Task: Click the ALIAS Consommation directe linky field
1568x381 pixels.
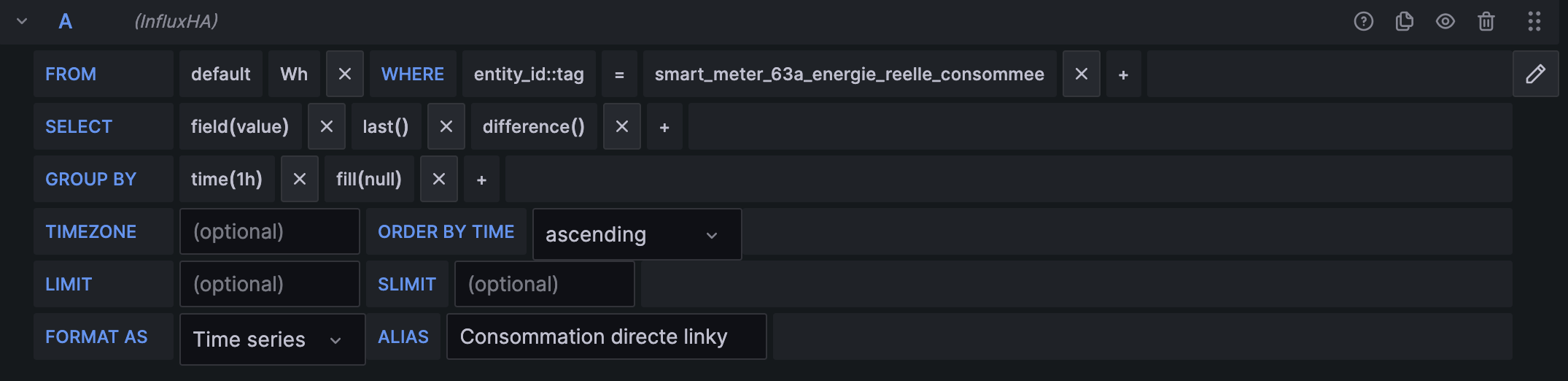Action: 606,336
